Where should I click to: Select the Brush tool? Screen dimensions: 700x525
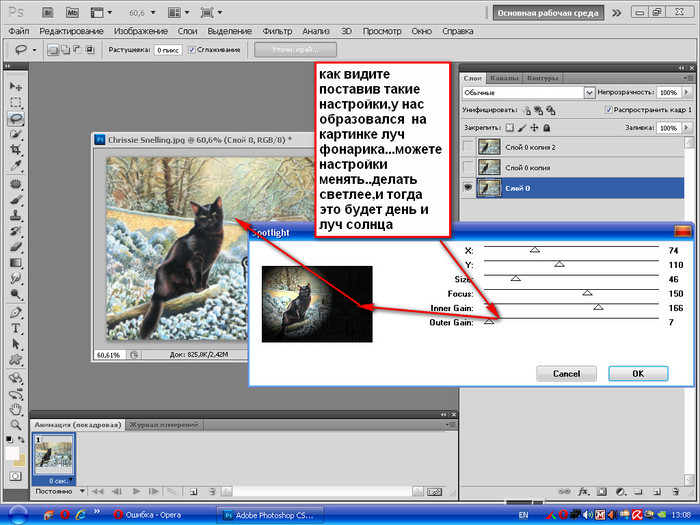coord(16,200)
